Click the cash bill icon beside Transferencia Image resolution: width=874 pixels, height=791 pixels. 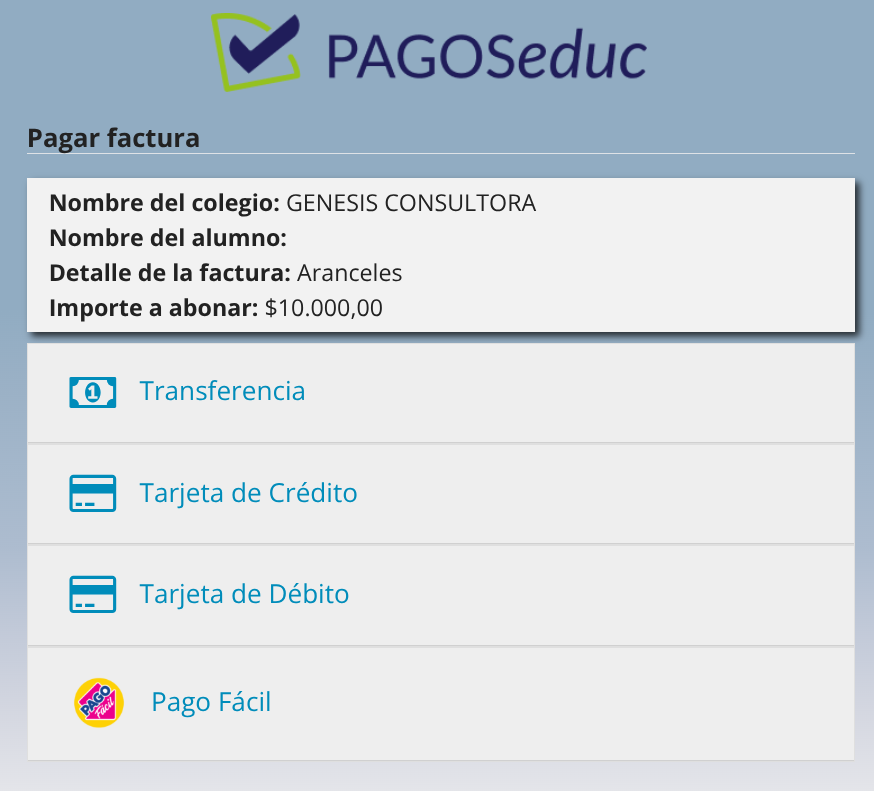[x=92, y=392]
